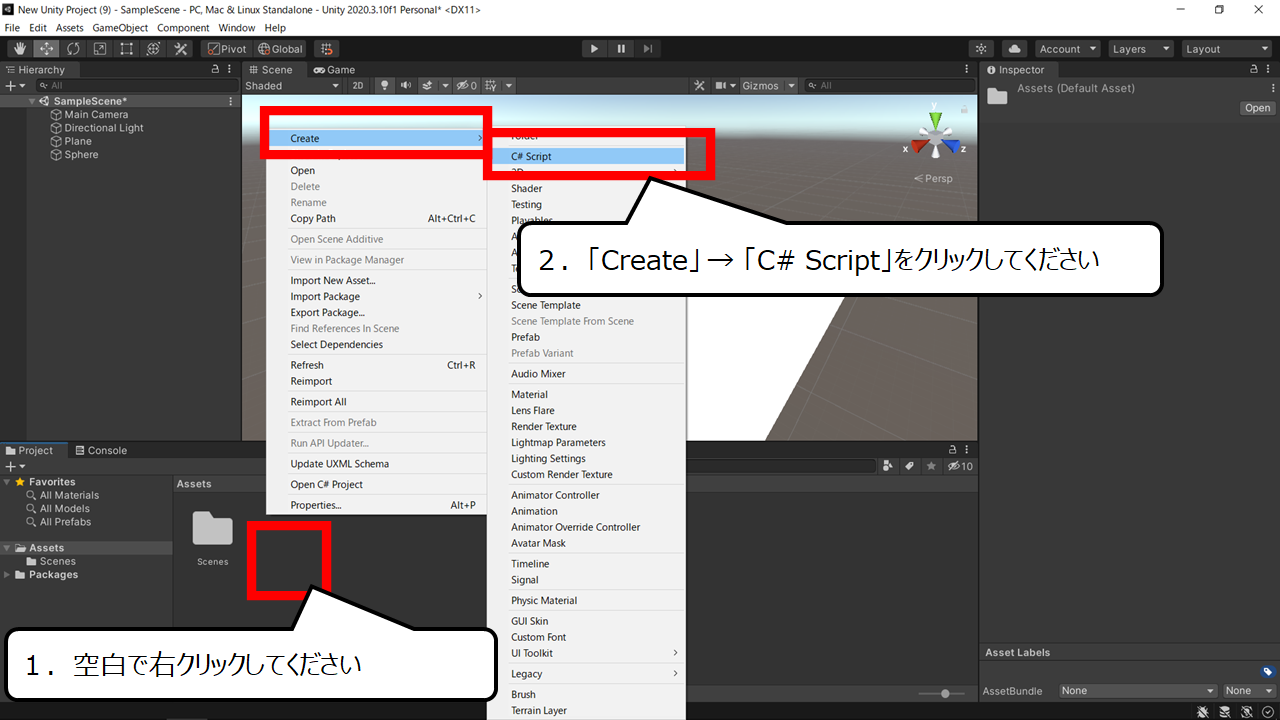Toggle Pivot handle position
Screen dimensions: 1280x720
tap(225, 49)
